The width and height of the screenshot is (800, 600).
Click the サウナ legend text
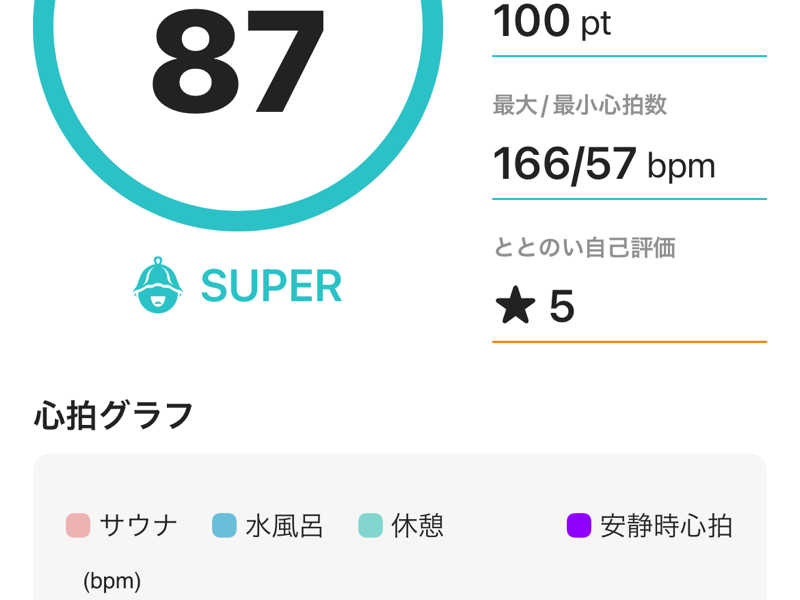[x=138, y=526]
